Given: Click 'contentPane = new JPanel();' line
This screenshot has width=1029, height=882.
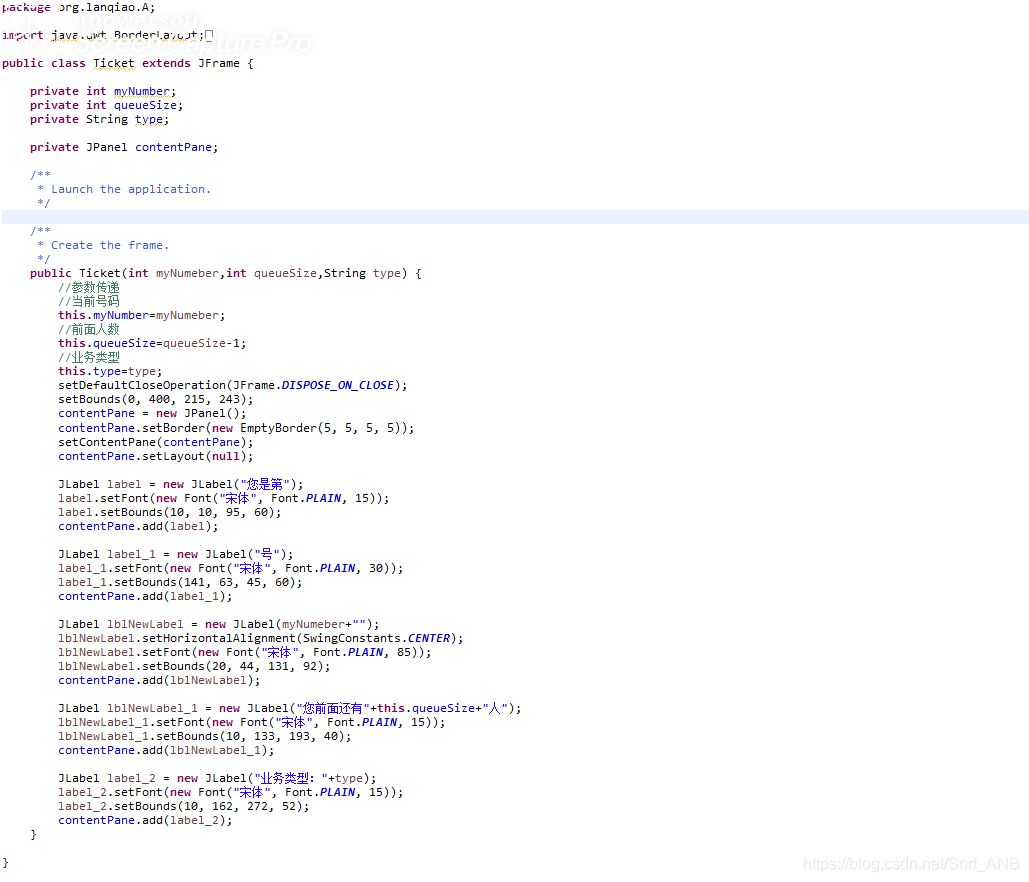Looking at the screenshot, I should [x=152, y=413].
